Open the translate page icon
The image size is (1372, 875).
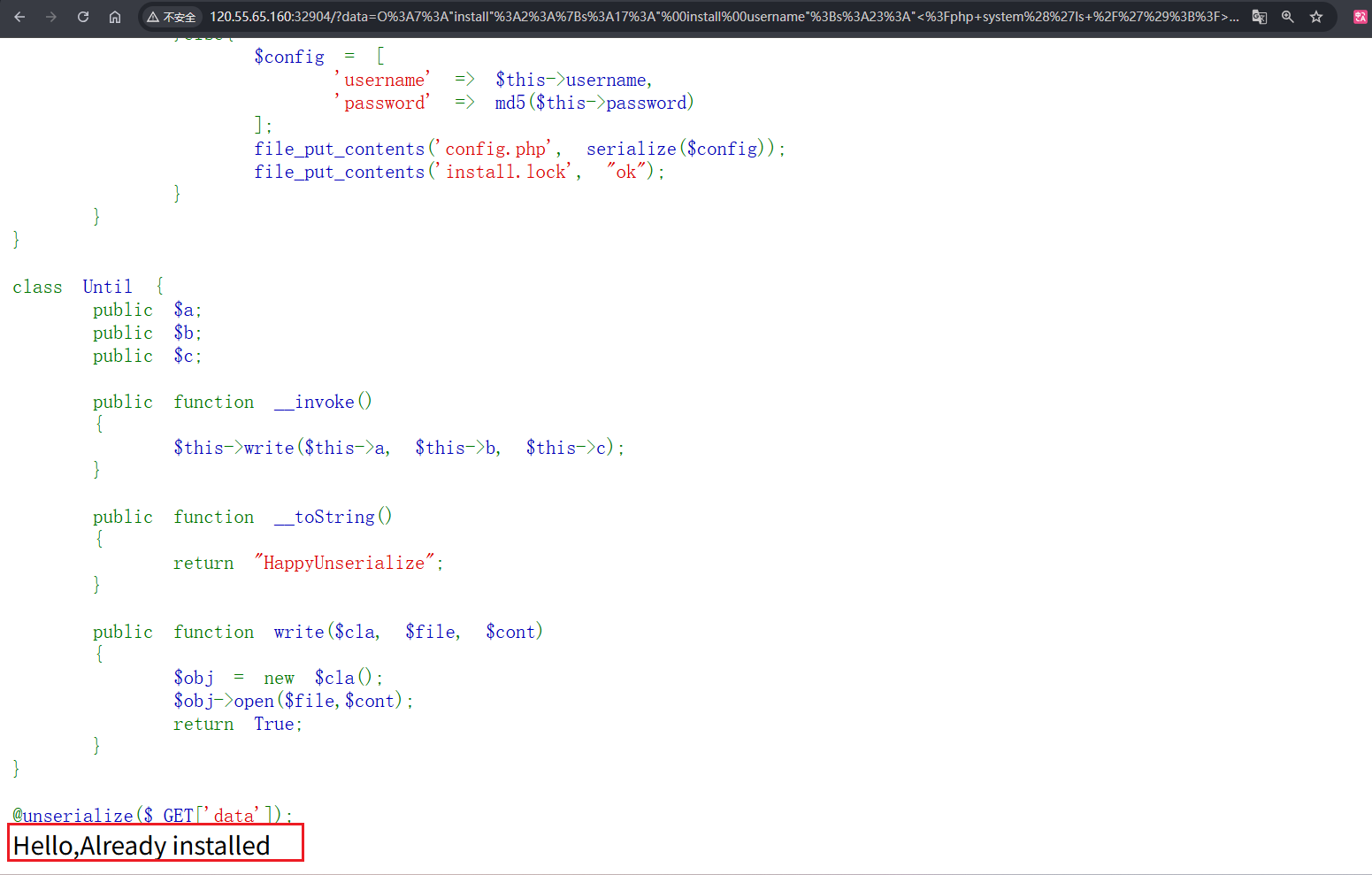[x=1260, y=17]
